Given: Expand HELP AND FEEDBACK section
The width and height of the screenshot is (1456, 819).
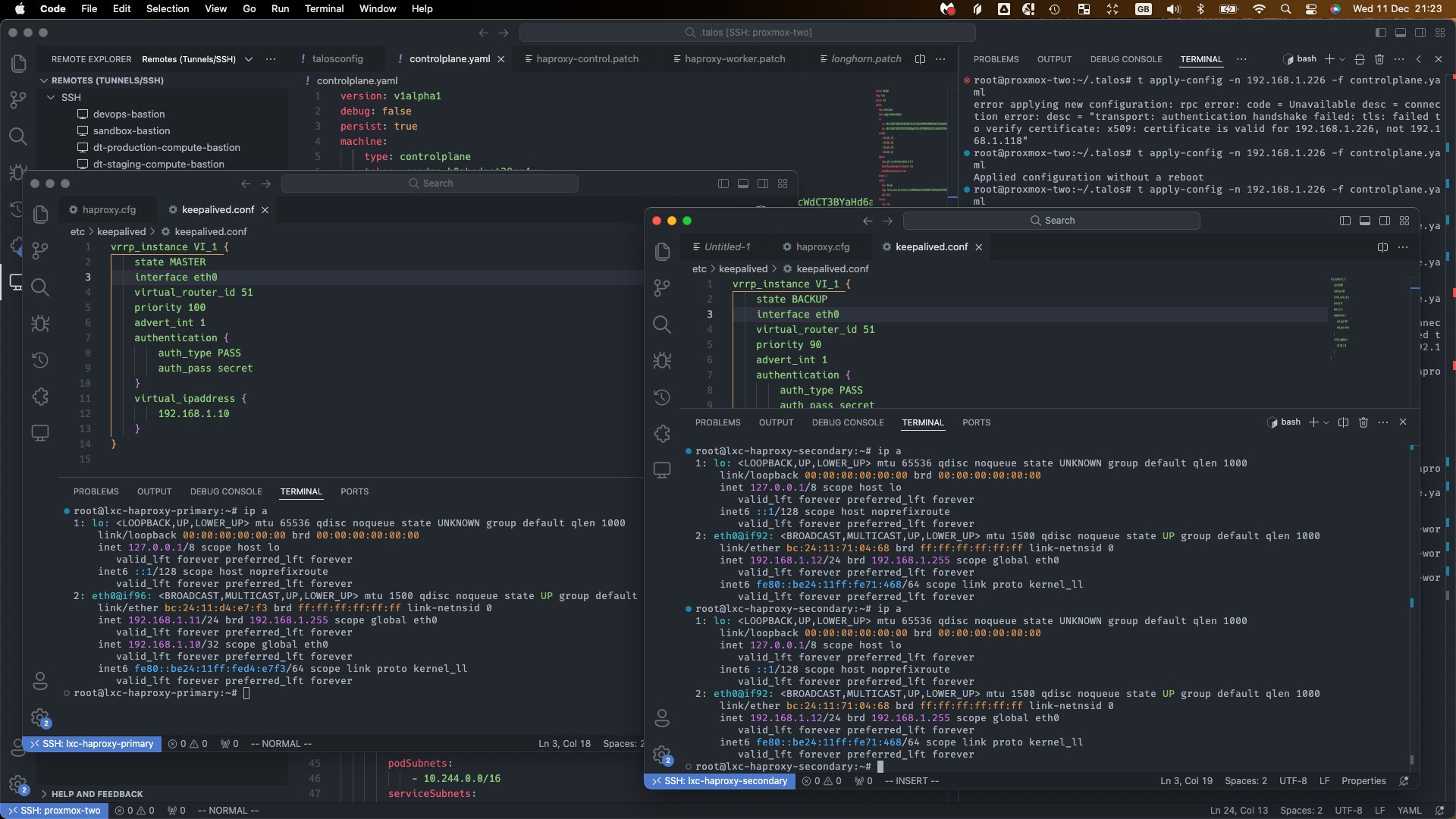Looking at the screenshot, I should tap(96, 794).
